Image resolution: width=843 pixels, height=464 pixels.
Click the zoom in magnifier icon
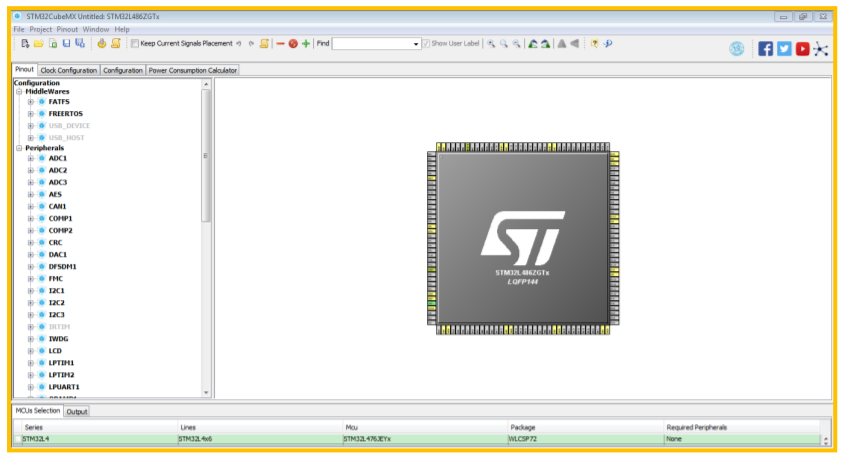[491, 44]
